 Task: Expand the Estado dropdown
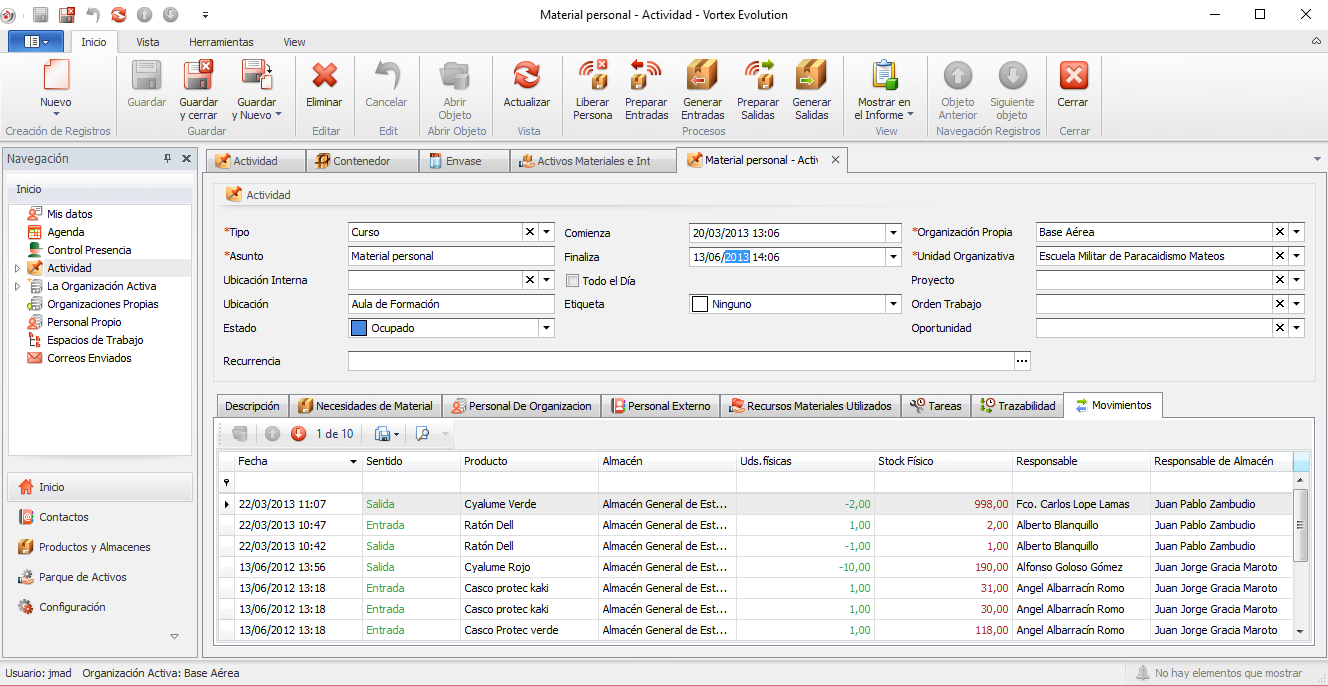tap(546, 328)
